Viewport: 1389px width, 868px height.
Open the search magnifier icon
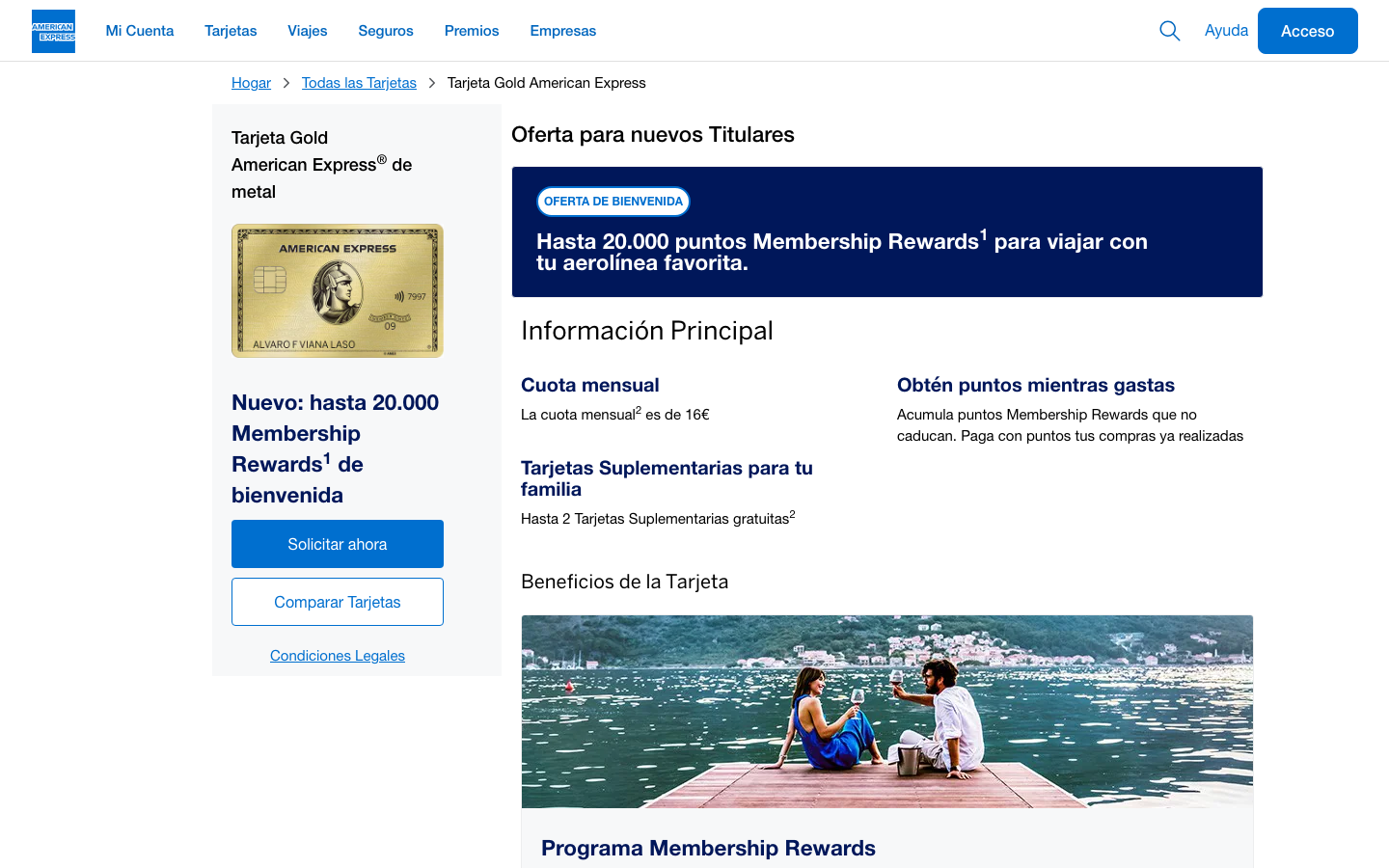pyautogui.click(x=1169, y=31)
